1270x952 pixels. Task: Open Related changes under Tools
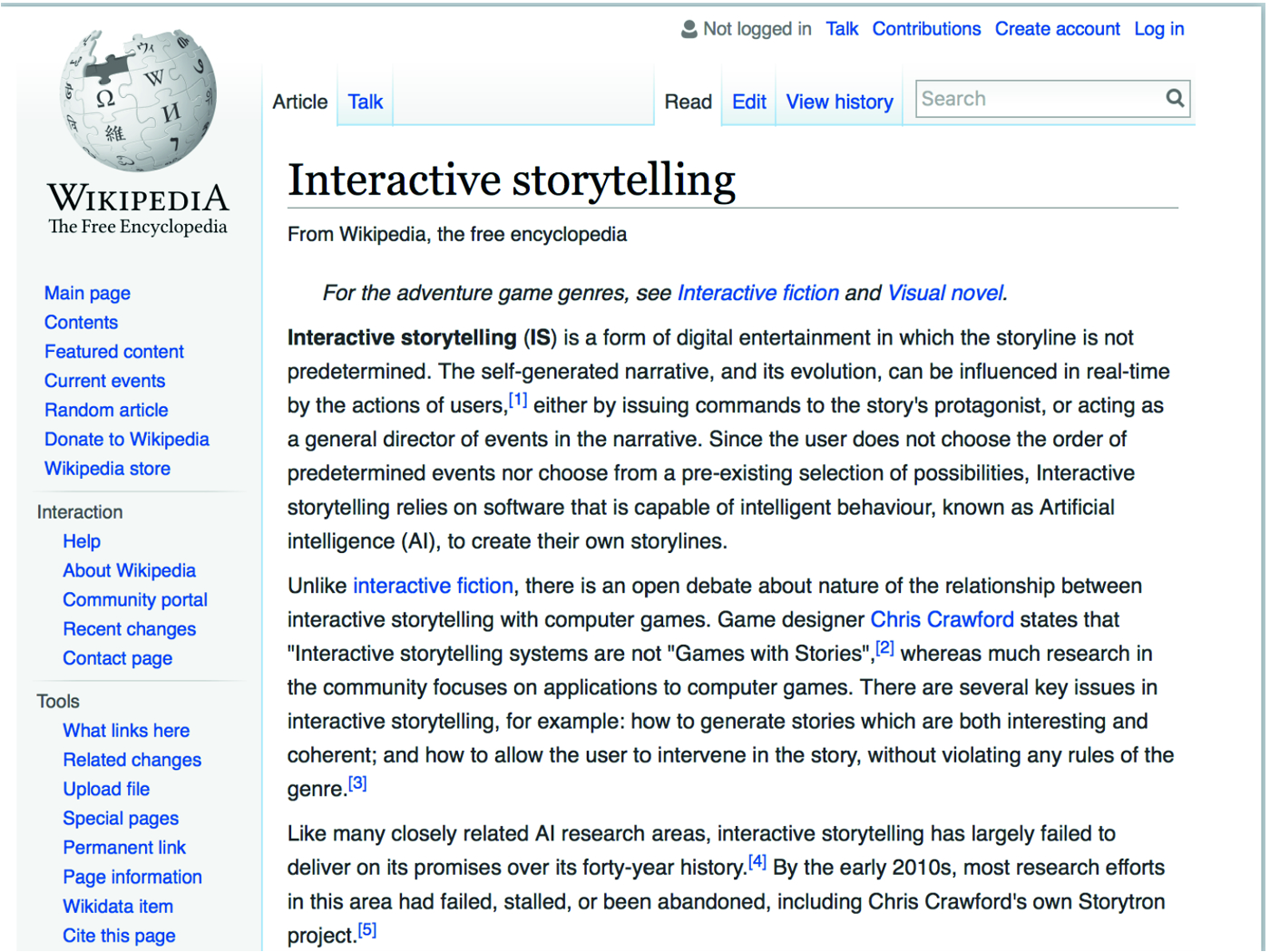pyautogui.click(x=132, y=760)
